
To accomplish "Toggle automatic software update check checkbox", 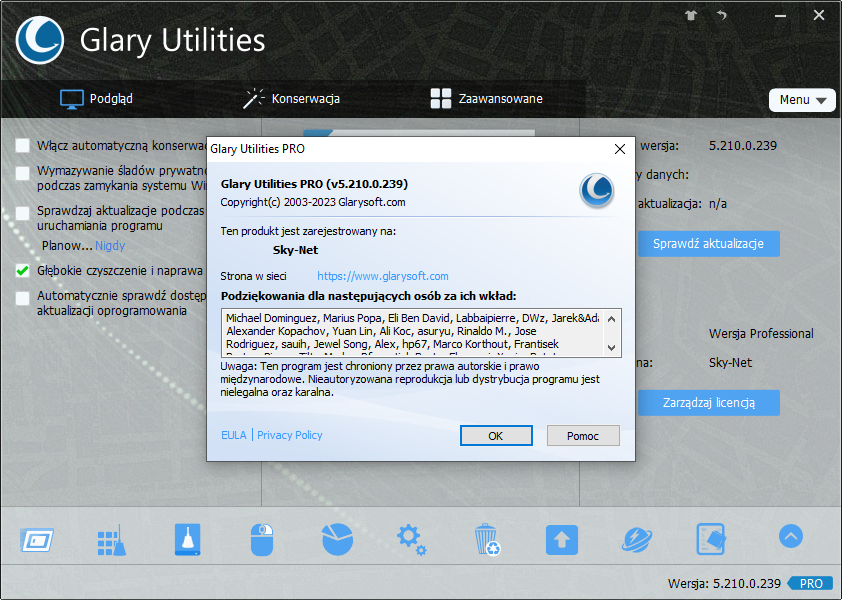I will [23, 298].
